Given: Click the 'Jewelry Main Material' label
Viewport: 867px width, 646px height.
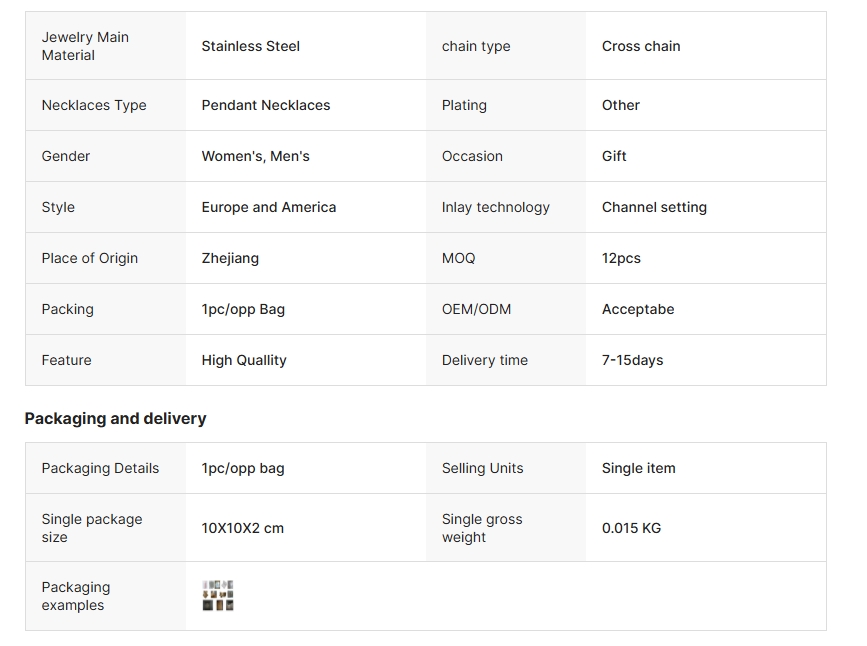Looking at the screenshot, I should (85, 46).
